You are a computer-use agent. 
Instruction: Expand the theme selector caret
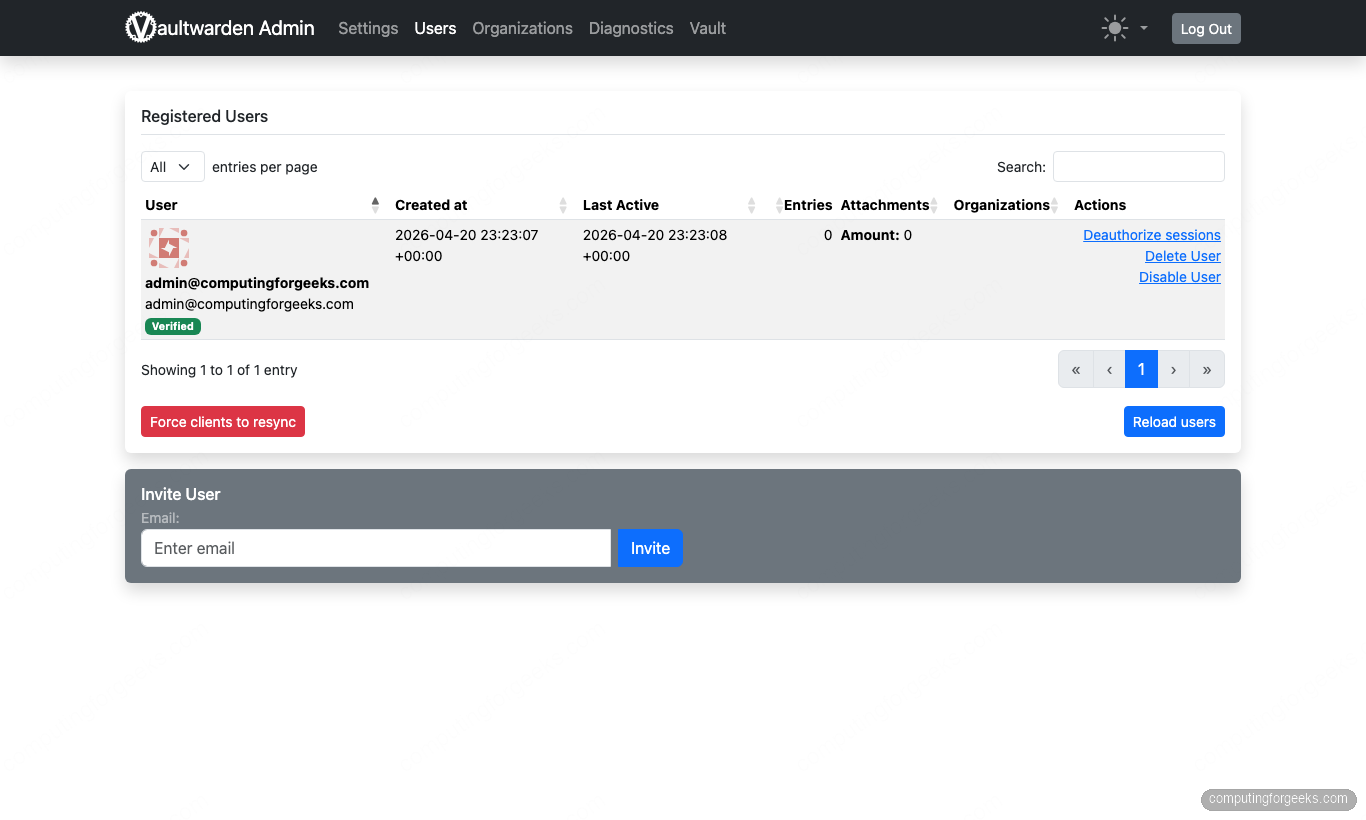(x=1141, y=28)
